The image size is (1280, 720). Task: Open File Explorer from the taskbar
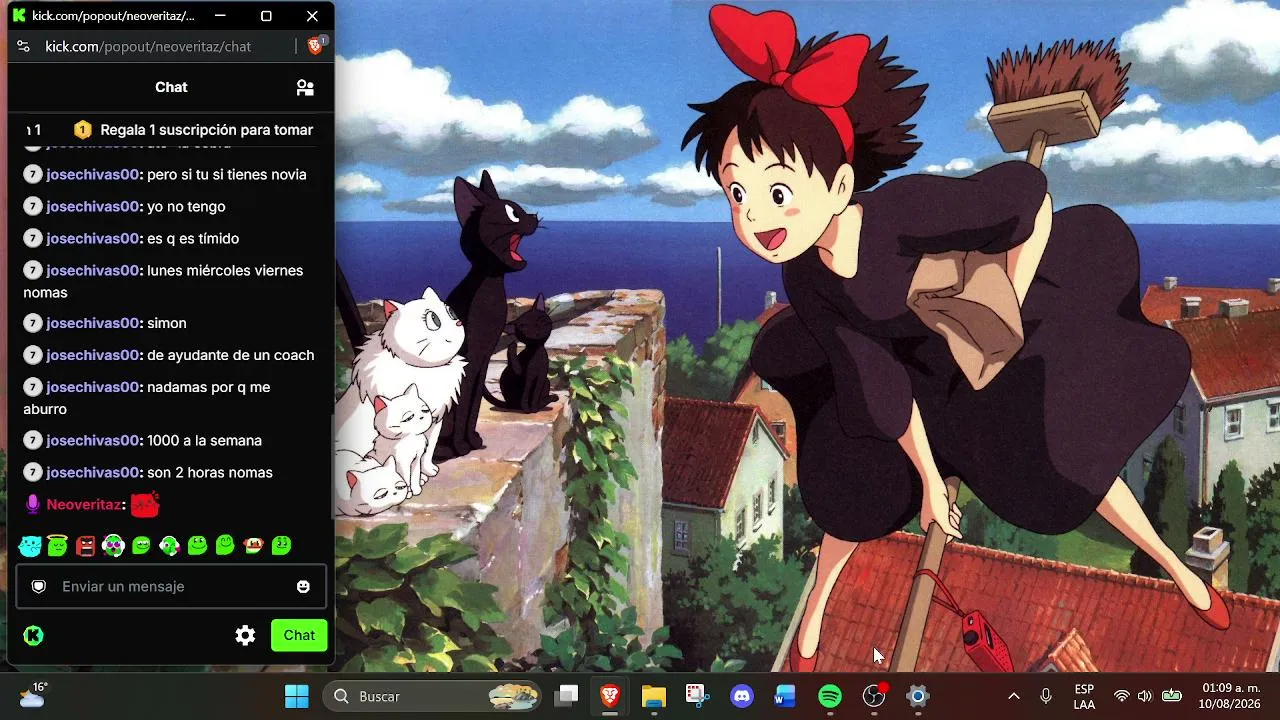click(653, 696)
